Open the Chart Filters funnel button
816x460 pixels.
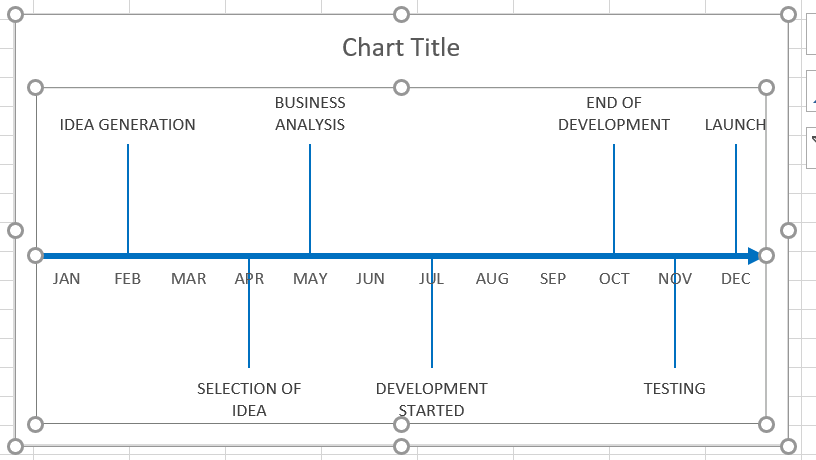pos(811,146)
